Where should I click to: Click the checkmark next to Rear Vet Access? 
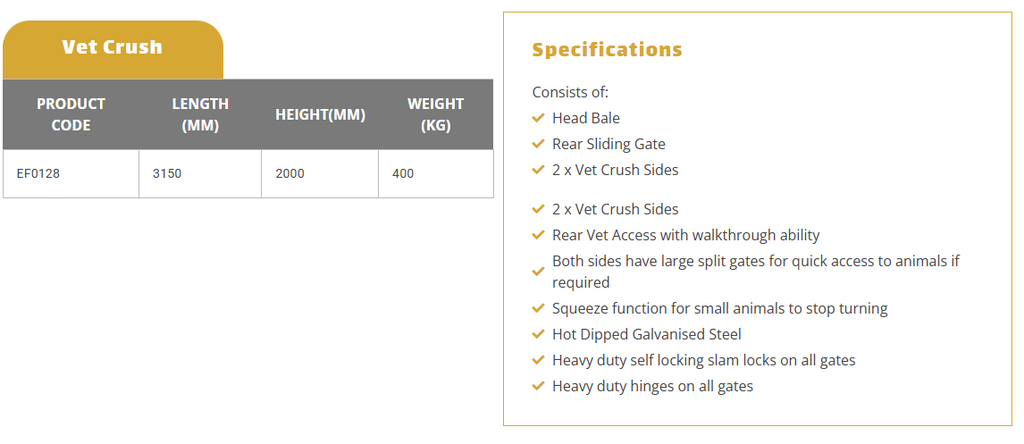pyautogui.click(x=538, y=235)
